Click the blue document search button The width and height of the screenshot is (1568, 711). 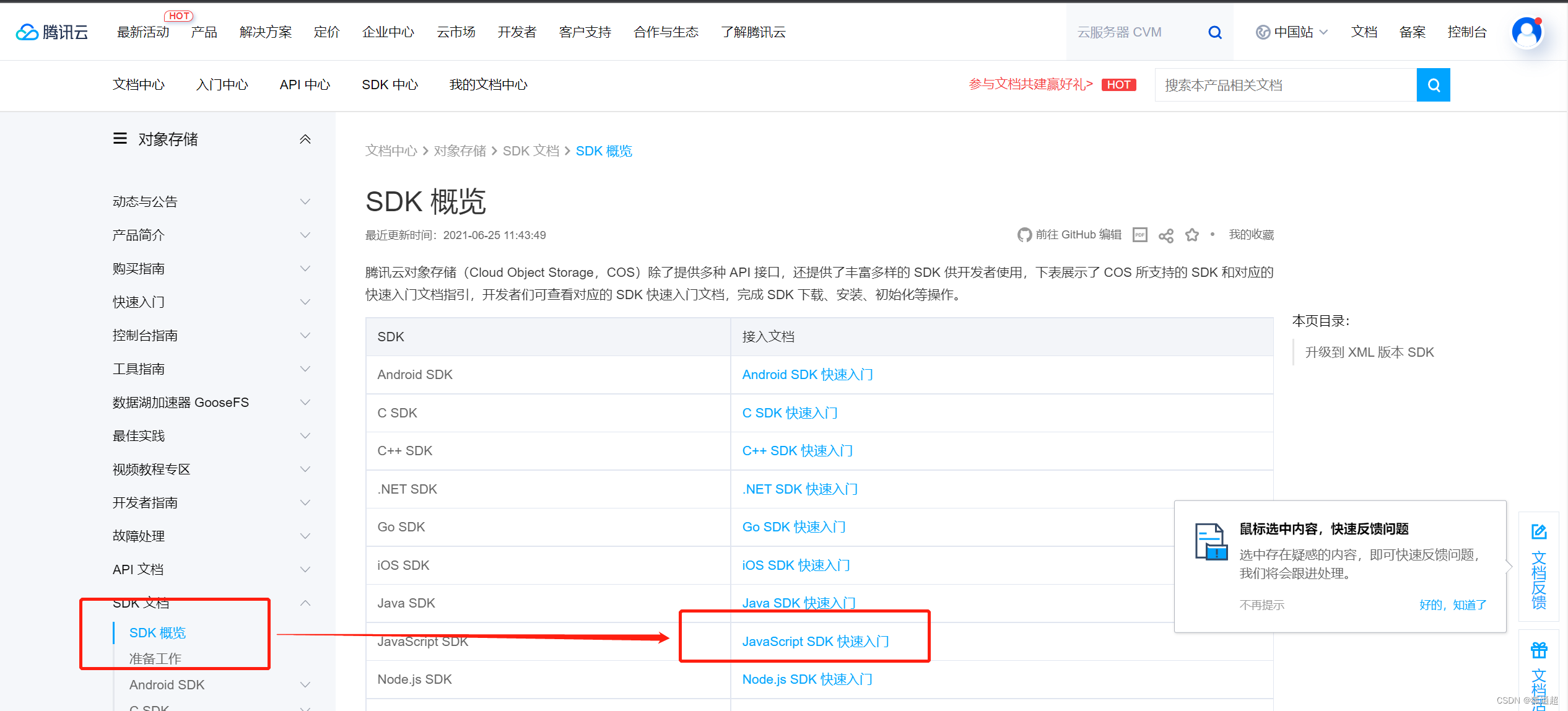[1433, 85]
